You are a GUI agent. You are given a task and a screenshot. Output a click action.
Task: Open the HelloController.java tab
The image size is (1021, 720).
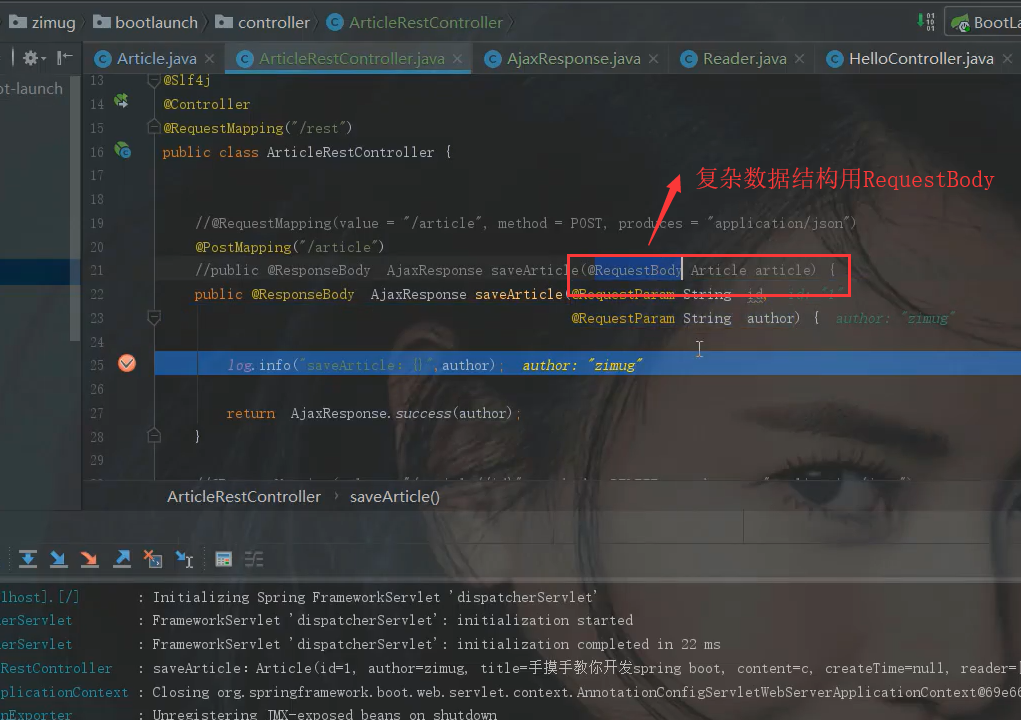921,59
